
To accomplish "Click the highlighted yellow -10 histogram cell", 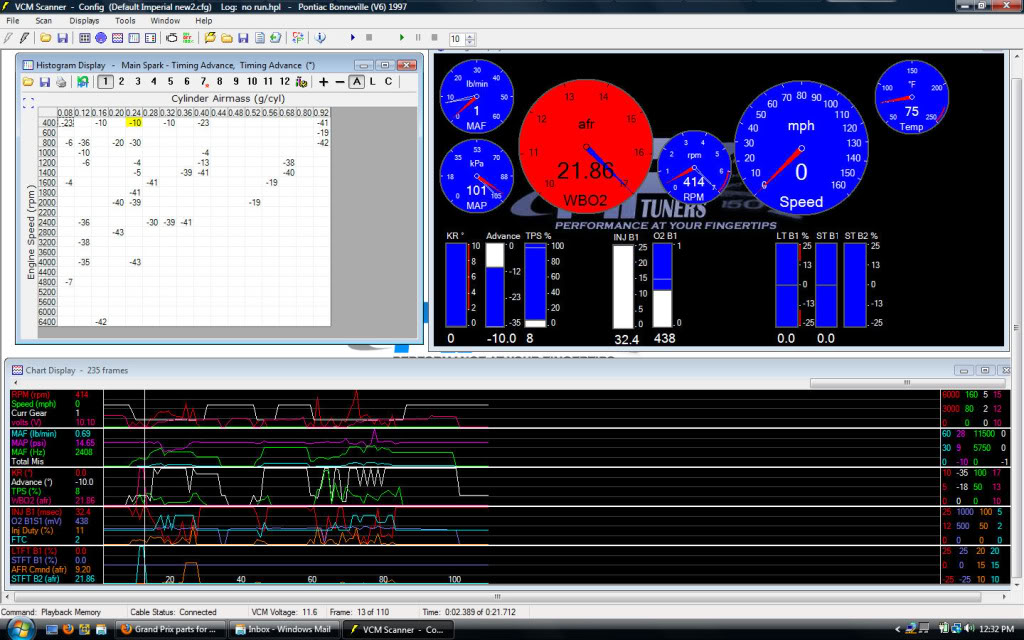I will pyautogui.click(x=135, y=123).
